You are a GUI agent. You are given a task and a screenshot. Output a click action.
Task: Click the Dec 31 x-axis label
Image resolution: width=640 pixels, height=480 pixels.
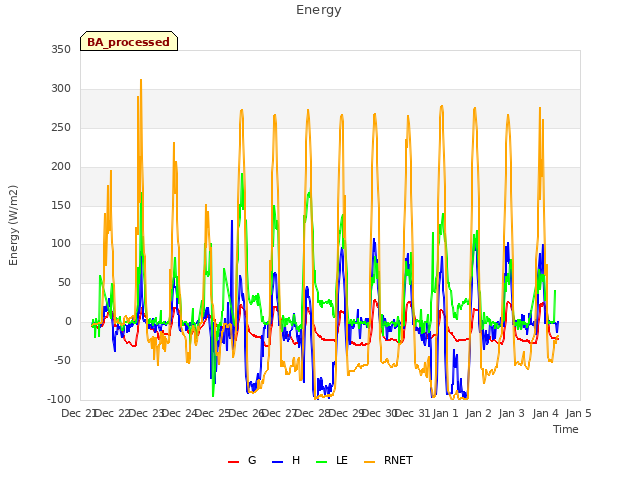[413, 413]
